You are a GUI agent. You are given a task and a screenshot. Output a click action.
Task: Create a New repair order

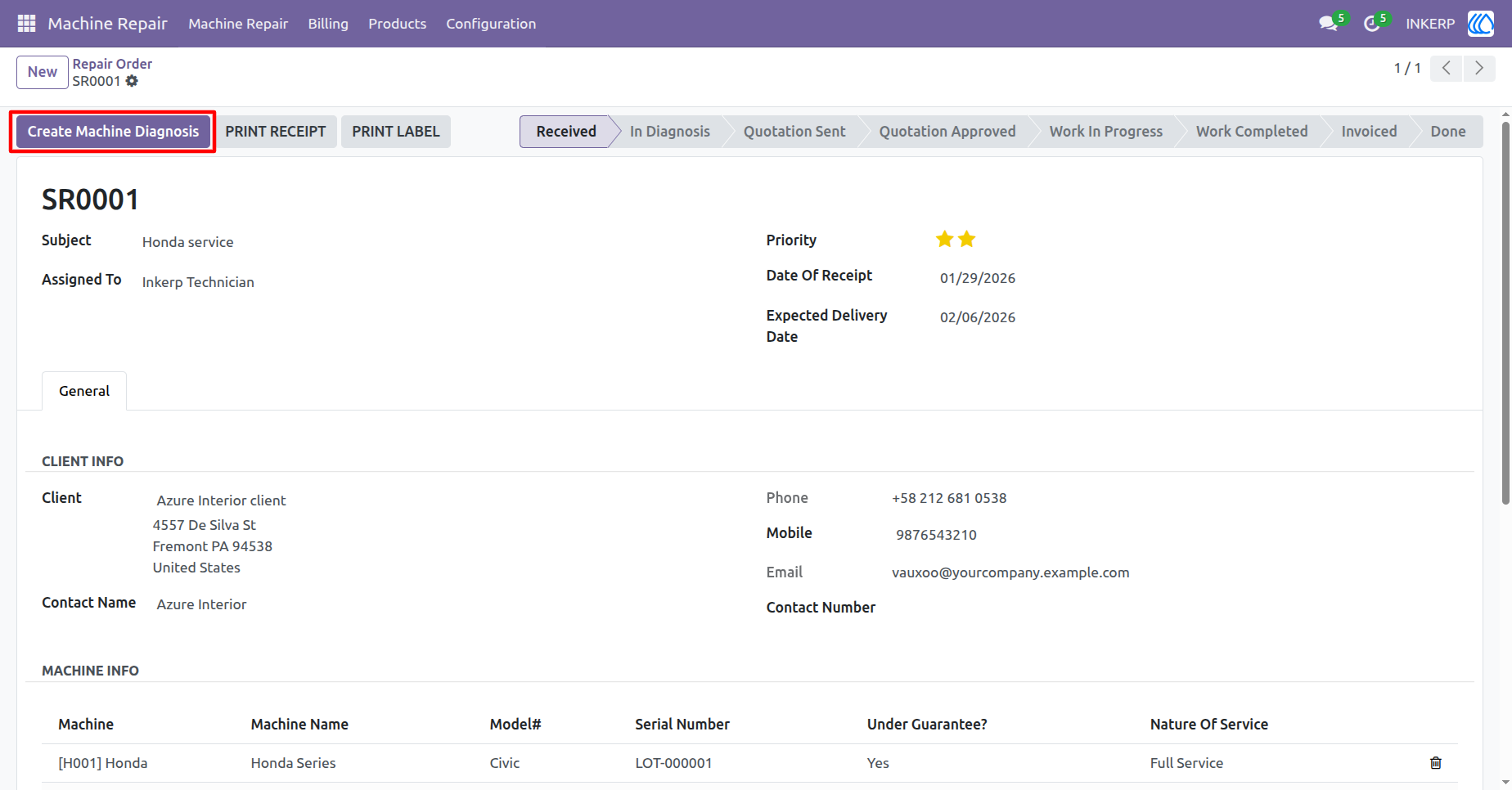(43, 72)
